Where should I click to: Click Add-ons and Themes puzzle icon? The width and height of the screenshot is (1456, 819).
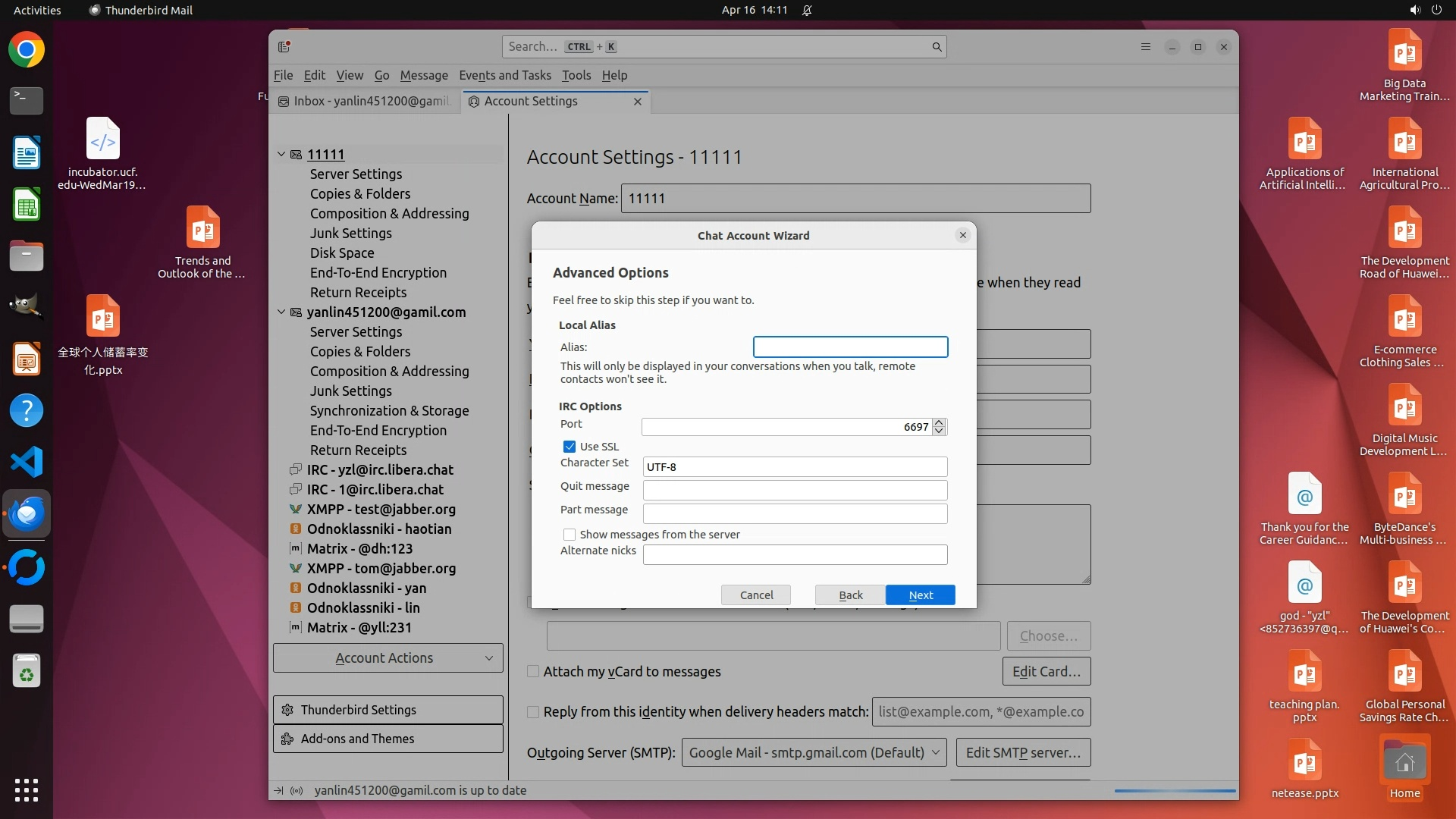[x=287, y=739]
